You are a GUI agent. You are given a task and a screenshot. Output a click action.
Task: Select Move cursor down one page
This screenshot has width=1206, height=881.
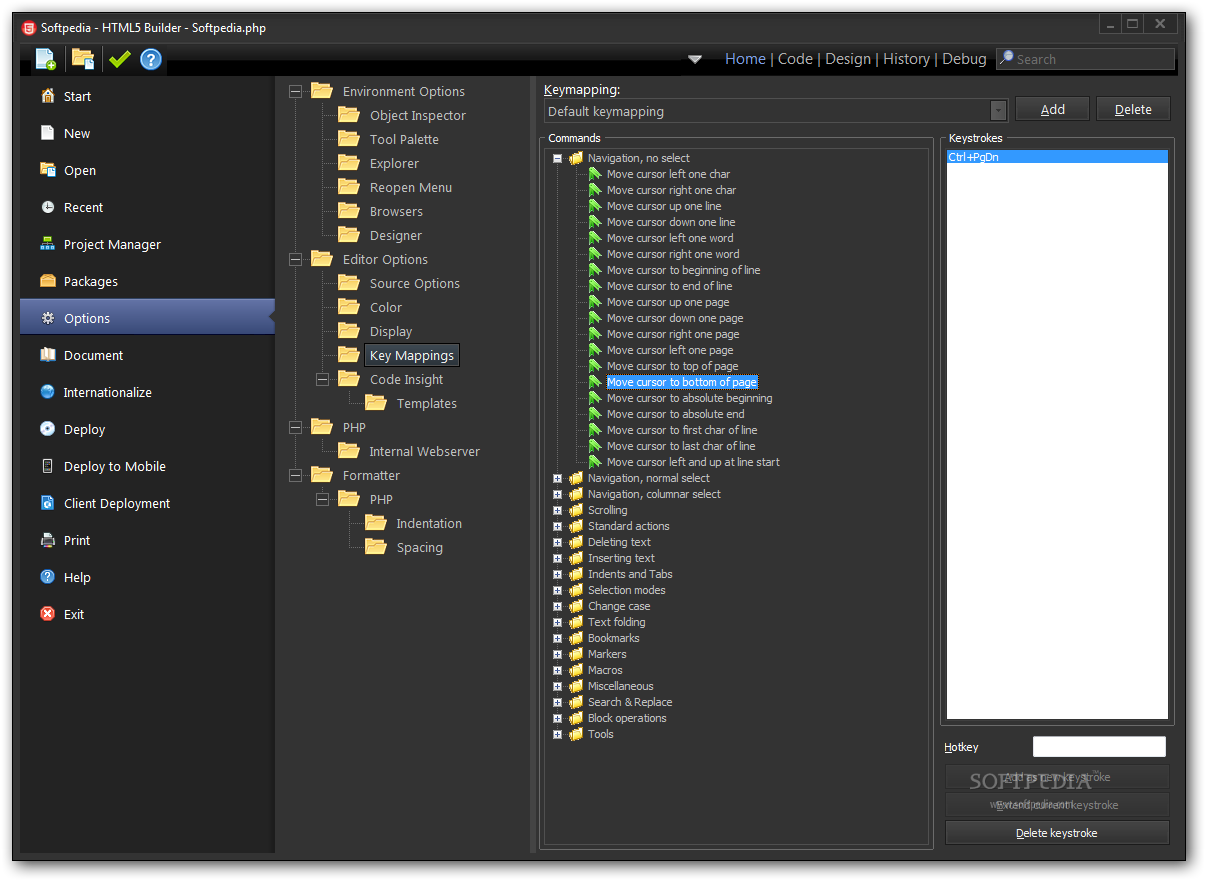point(675,318)
